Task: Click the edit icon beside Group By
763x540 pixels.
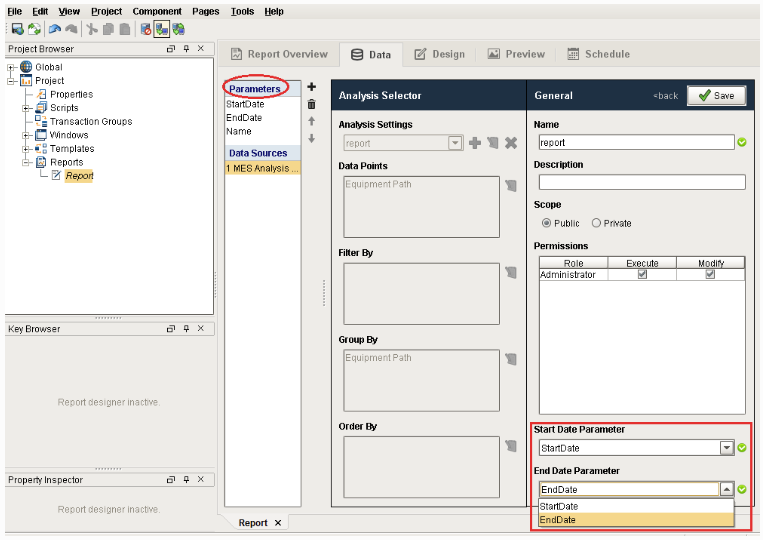Action: point(511,359)
